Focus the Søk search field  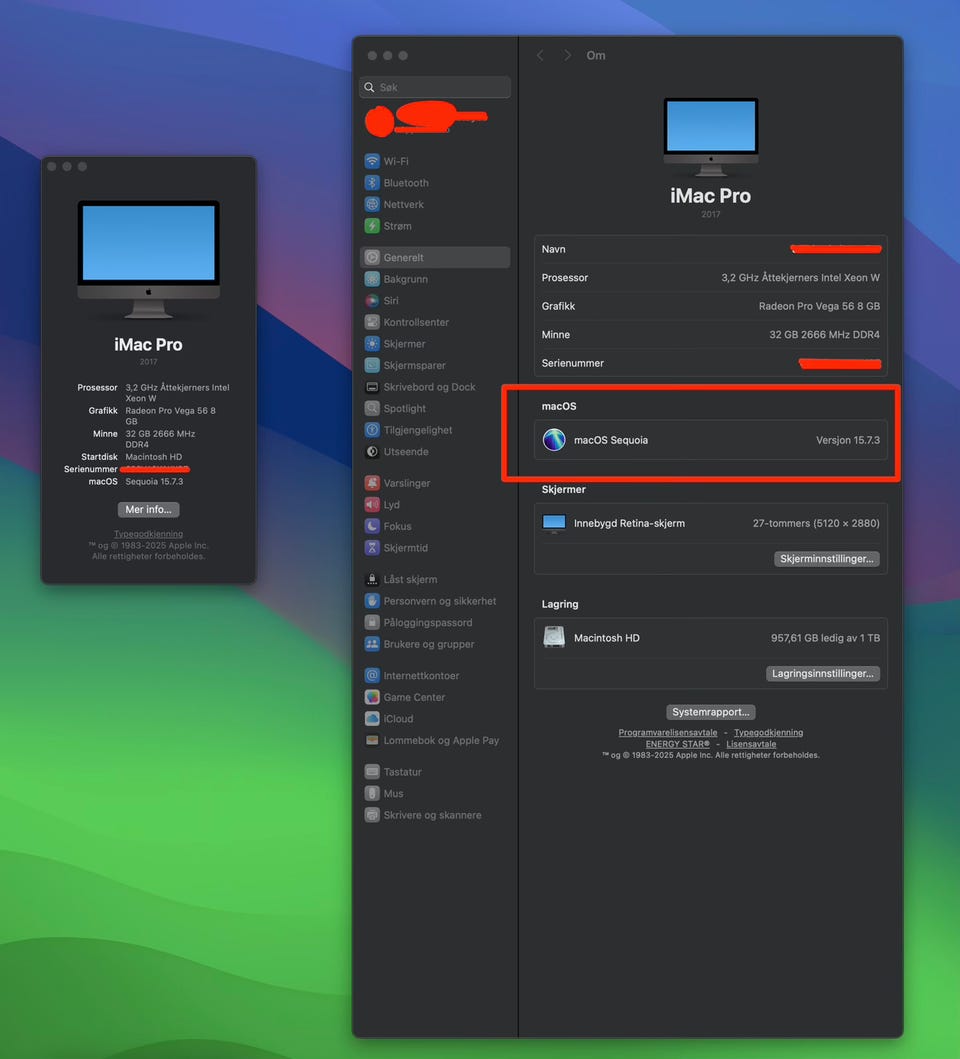coord(435,87)
